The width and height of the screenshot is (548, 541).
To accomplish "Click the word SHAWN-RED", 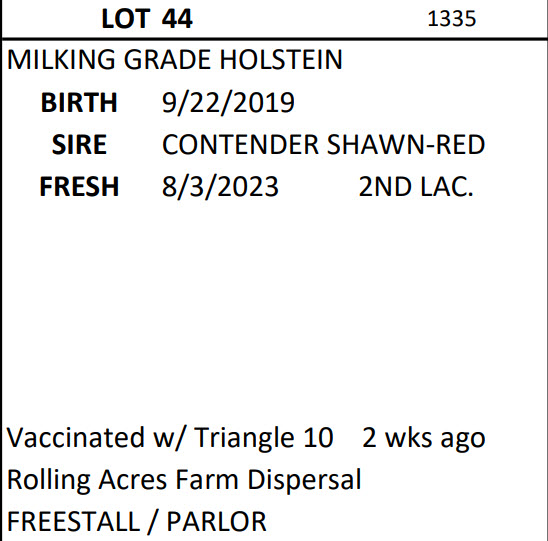I will click(406, 145).
